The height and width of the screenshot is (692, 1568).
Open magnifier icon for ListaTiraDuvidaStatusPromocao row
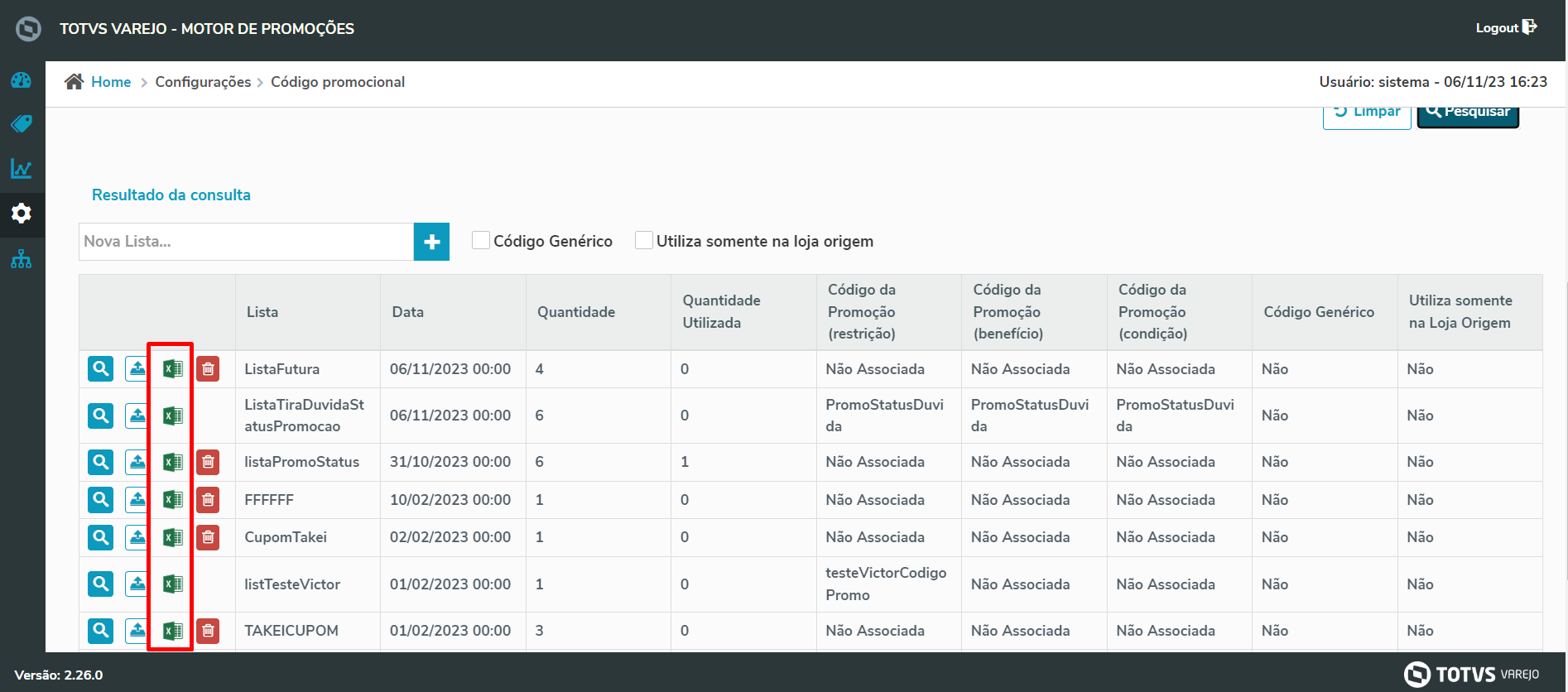(100, 416)
